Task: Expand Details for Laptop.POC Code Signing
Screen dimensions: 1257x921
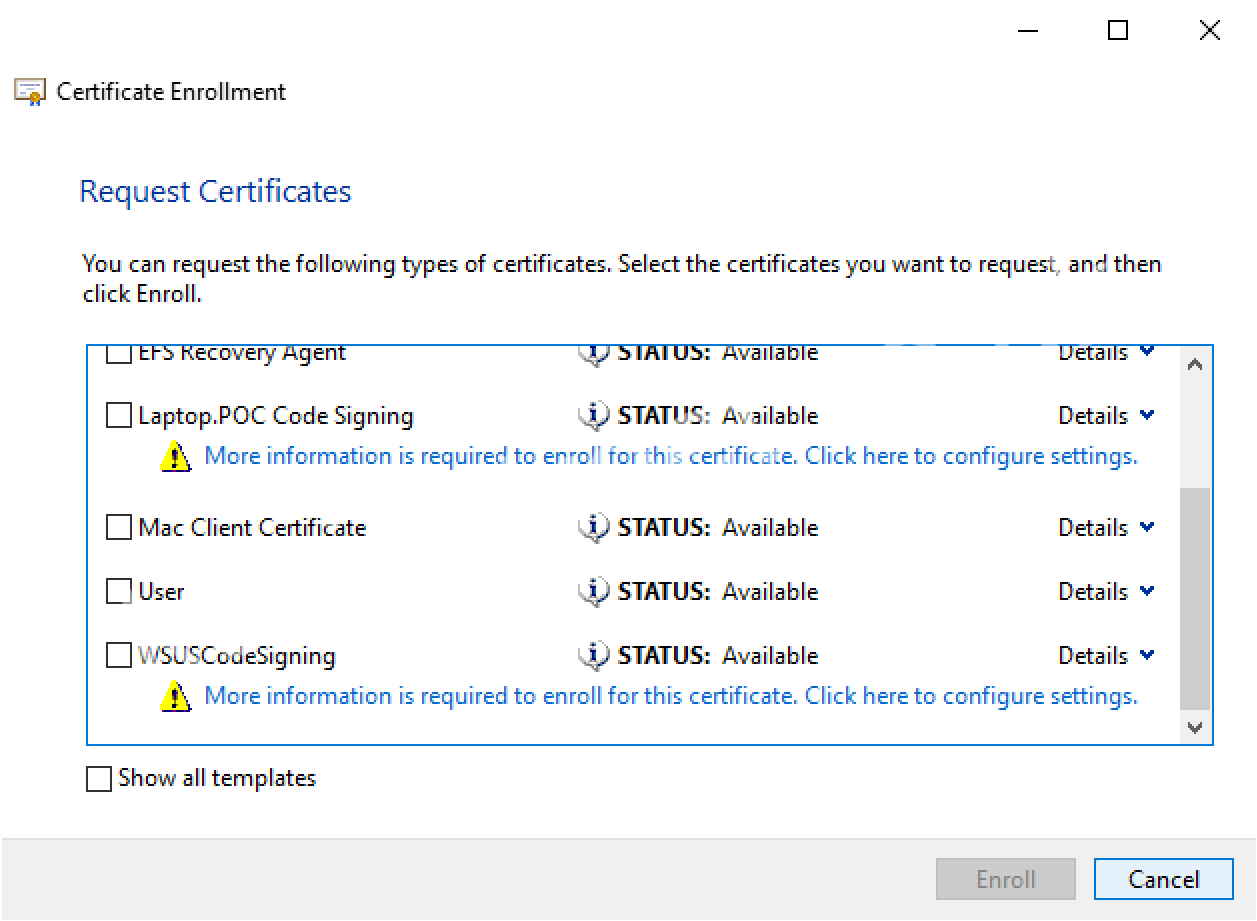Action: [x=1106, y=415]
